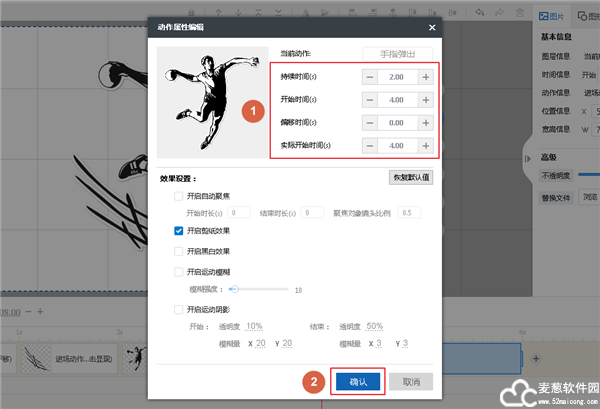
Task: Enable the 开启黑白效果 checkbox
Action: [179, 251]
